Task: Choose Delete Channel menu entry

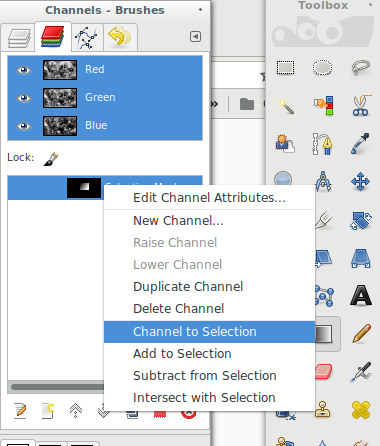Action: (209, 309)
